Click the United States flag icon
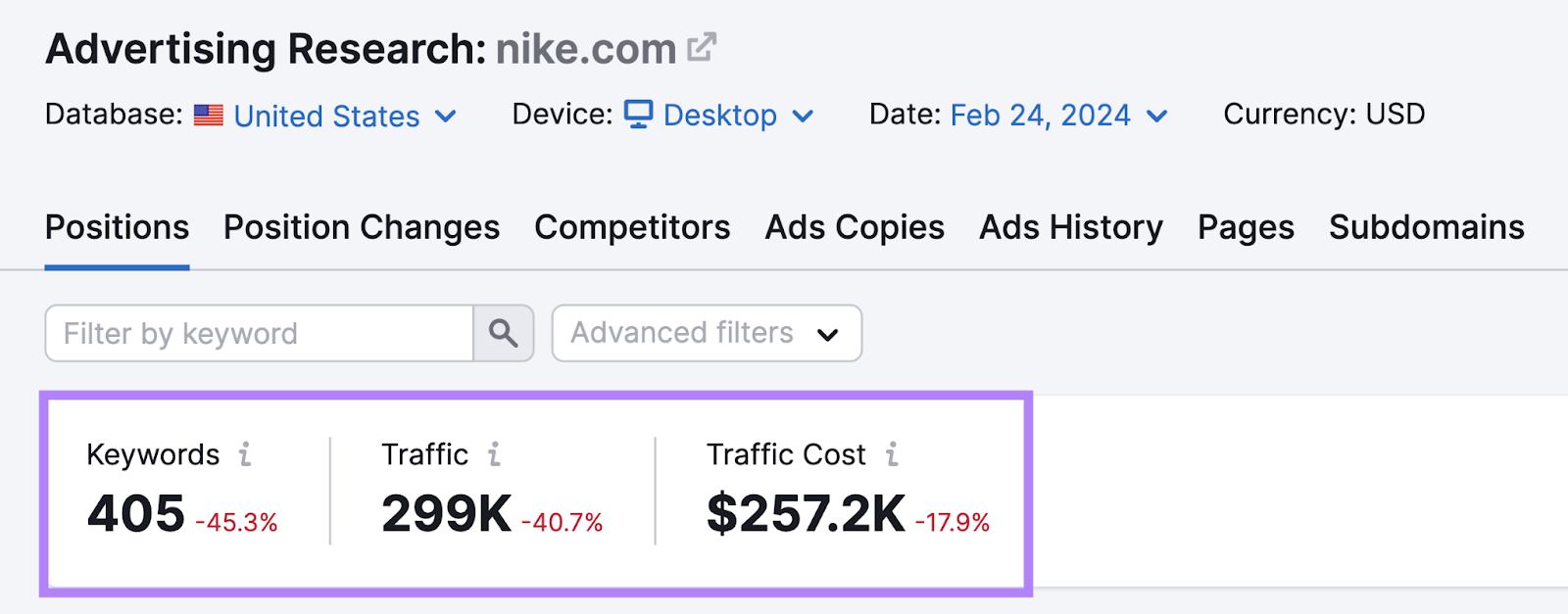 208,116
